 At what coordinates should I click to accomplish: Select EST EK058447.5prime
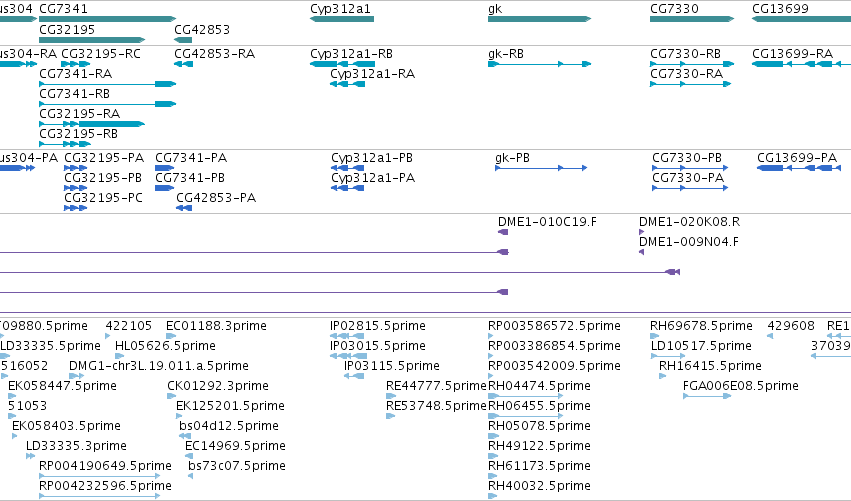pyautogui.click(x=11, y=396)
